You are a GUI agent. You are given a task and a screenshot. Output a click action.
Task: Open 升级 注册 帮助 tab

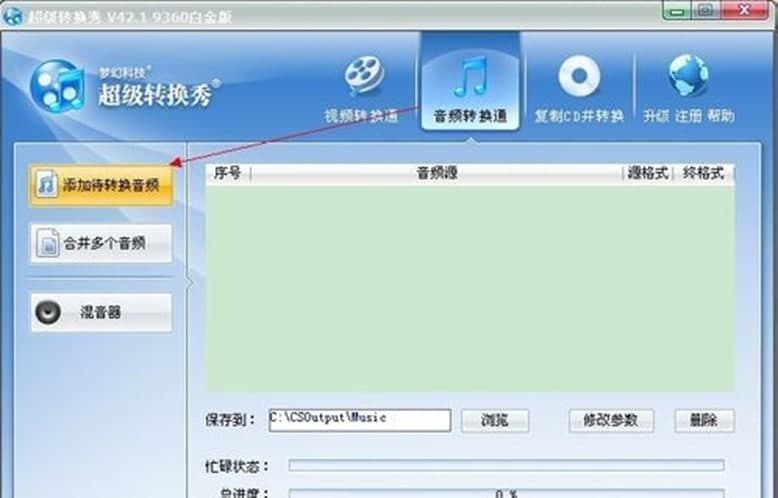[689, 89]
